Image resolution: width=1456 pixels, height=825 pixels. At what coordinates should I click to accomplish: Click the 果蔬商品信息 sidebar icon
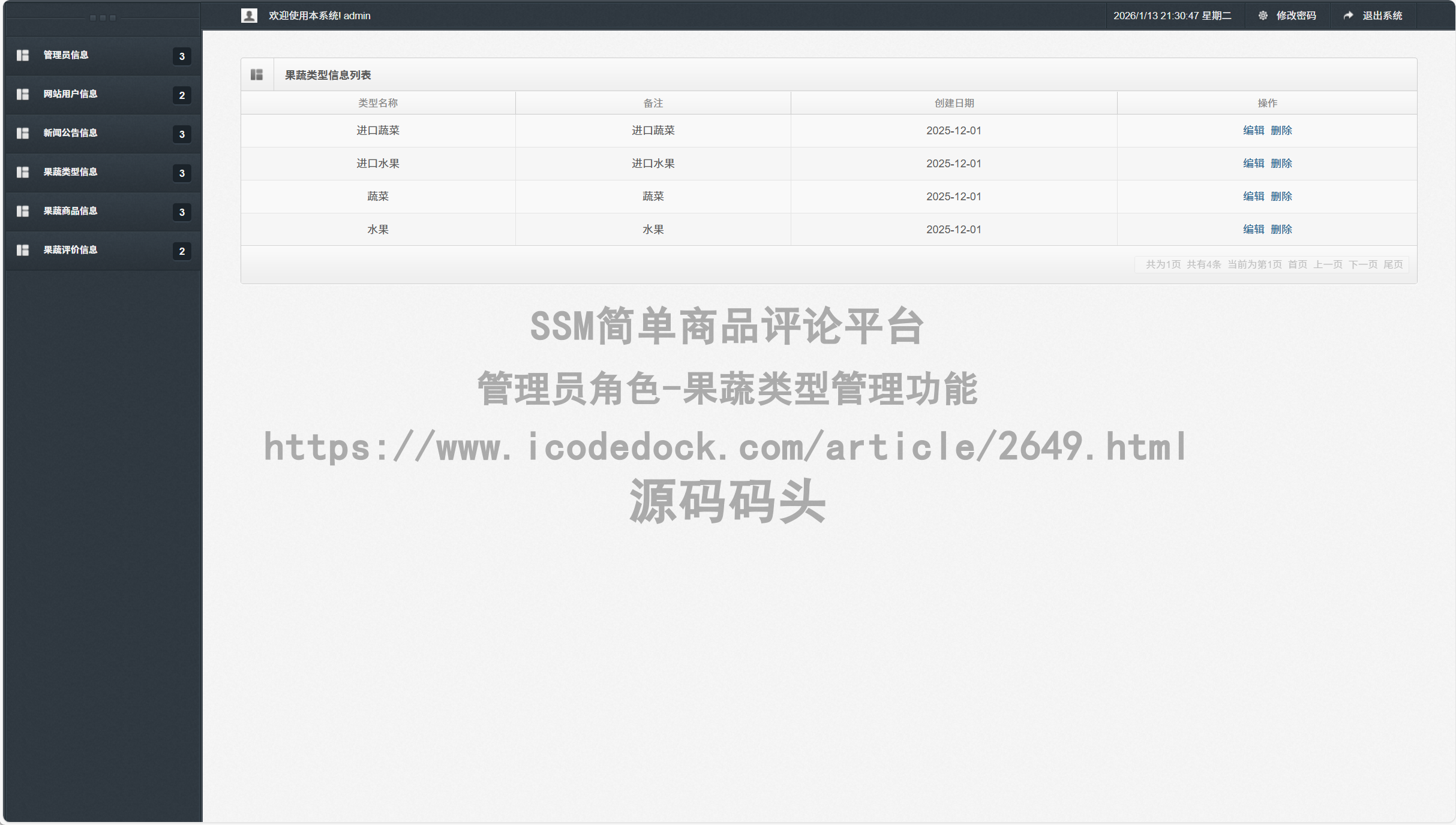pos(23,211)
